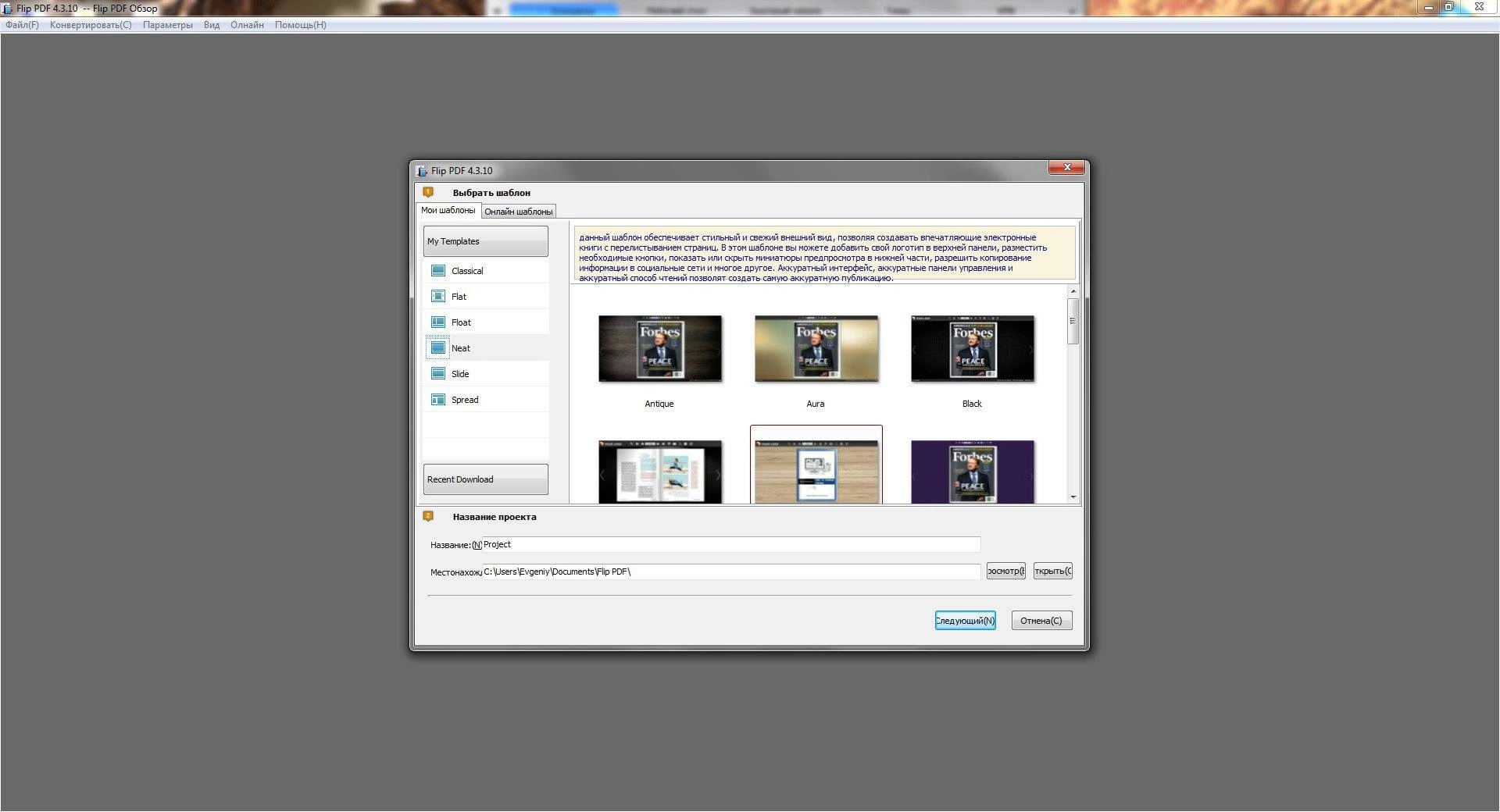Choose the Antique theme thumbnail
1500x812 pixels.
point(660,349)
